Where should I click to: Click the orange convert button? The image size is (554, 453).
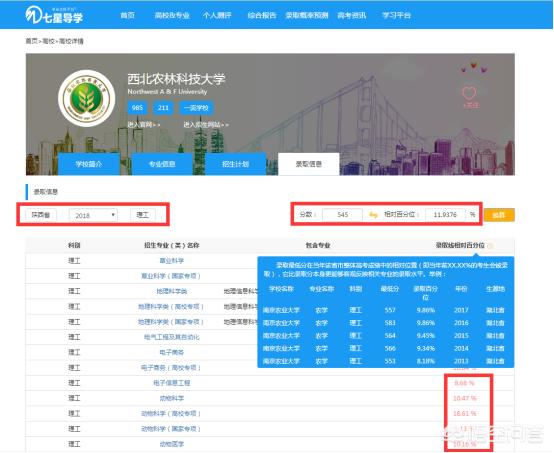tap(499, 215)
